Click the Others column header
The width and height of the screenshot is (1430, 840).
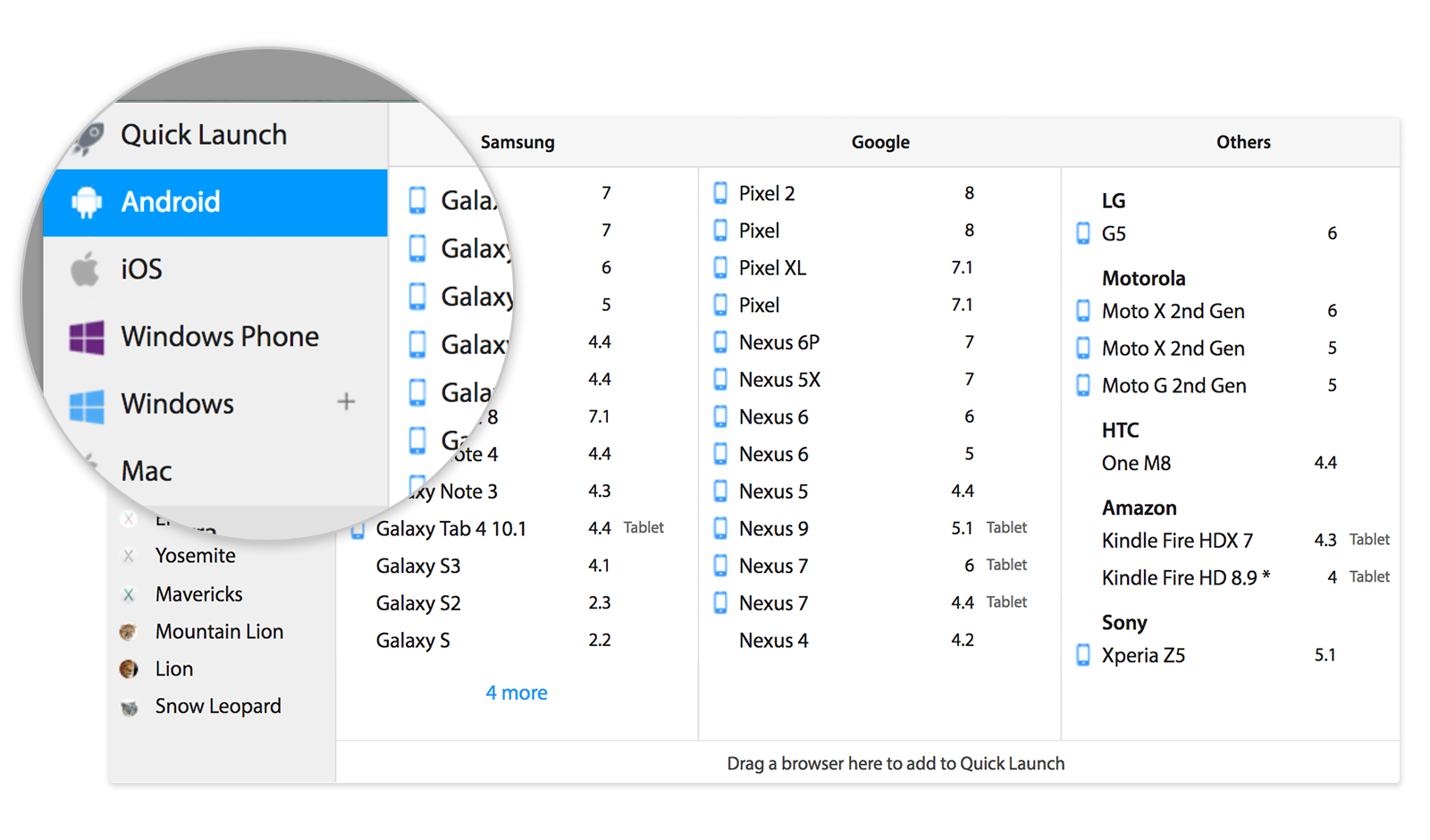pos(1243,142)
